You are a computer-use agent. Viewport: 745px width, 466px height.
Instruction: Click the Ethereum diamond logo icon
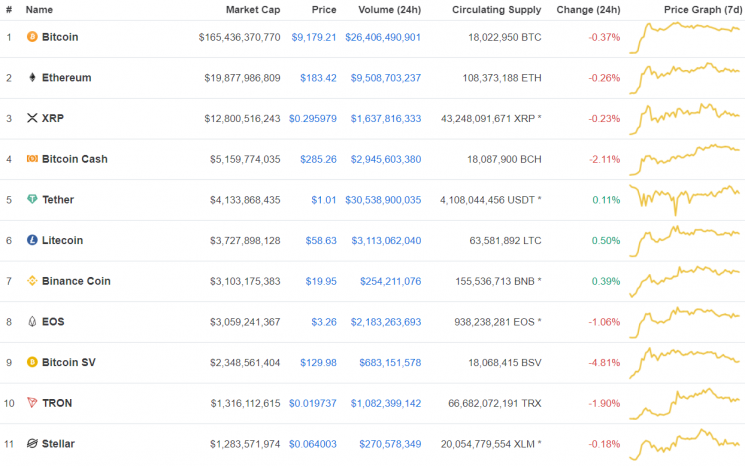(32, 77)
